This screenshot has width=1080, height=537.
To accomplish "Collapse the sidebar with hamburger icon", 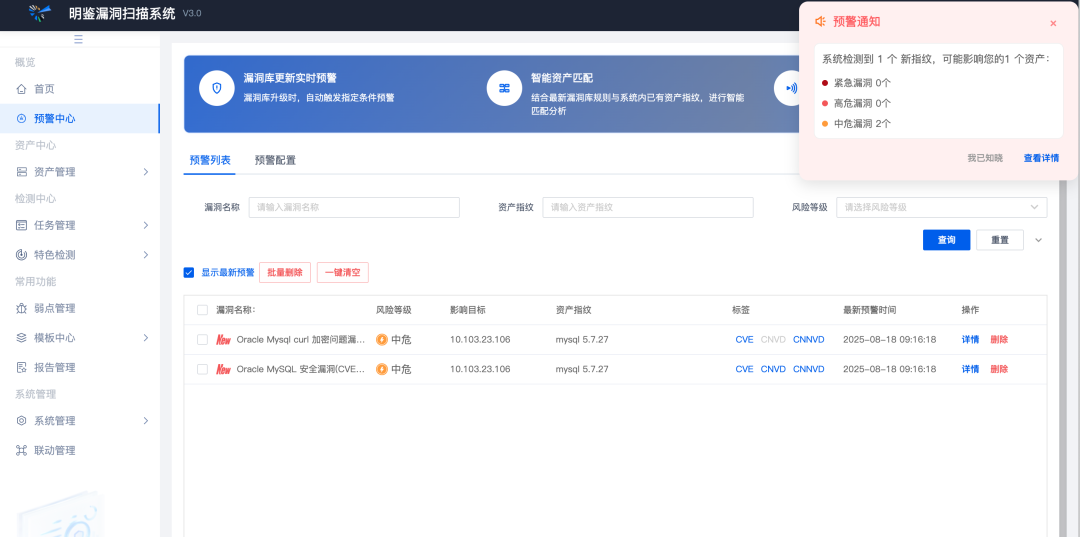I will 79,39.
